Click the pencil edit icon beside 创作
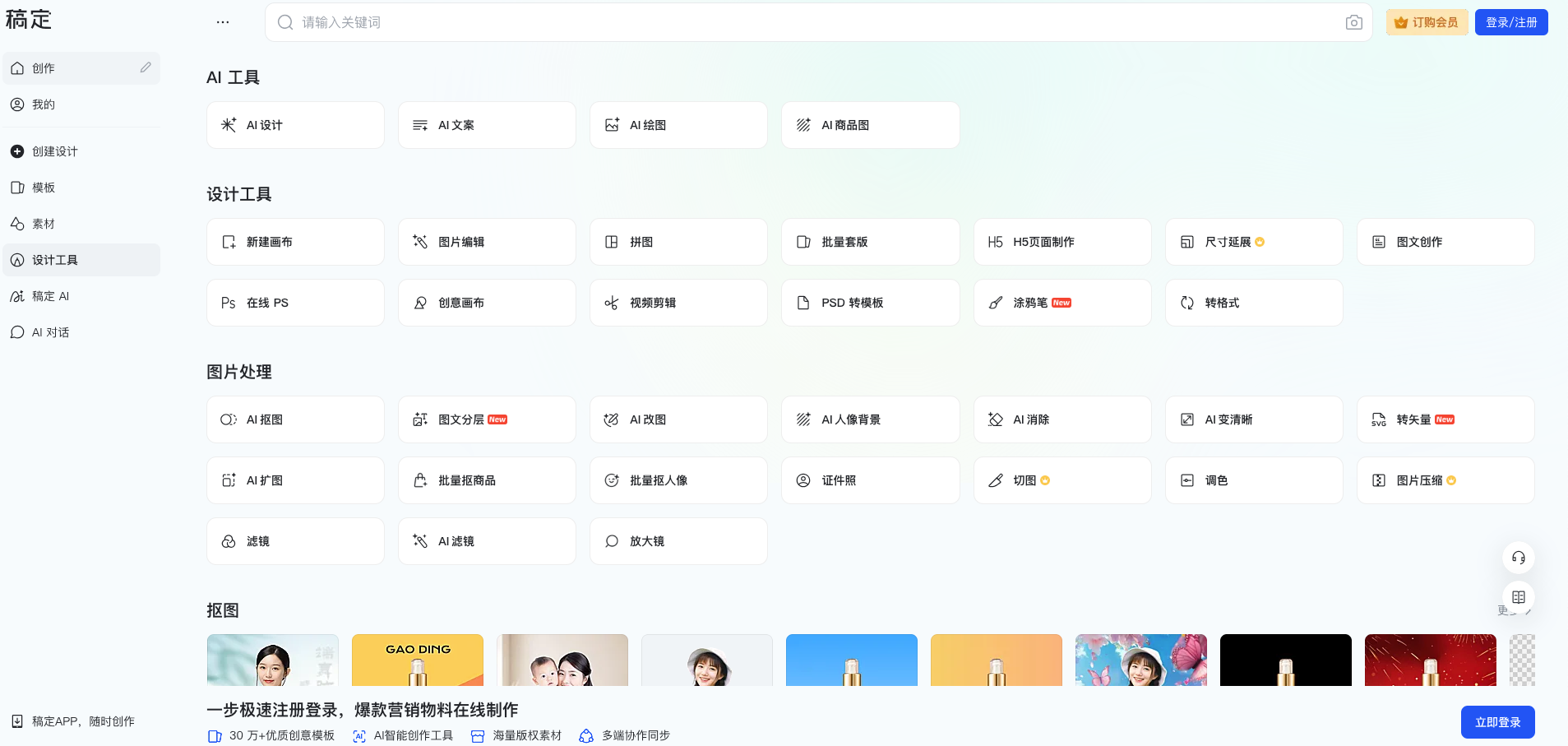Screen dimensions: 1568x746 145,67
